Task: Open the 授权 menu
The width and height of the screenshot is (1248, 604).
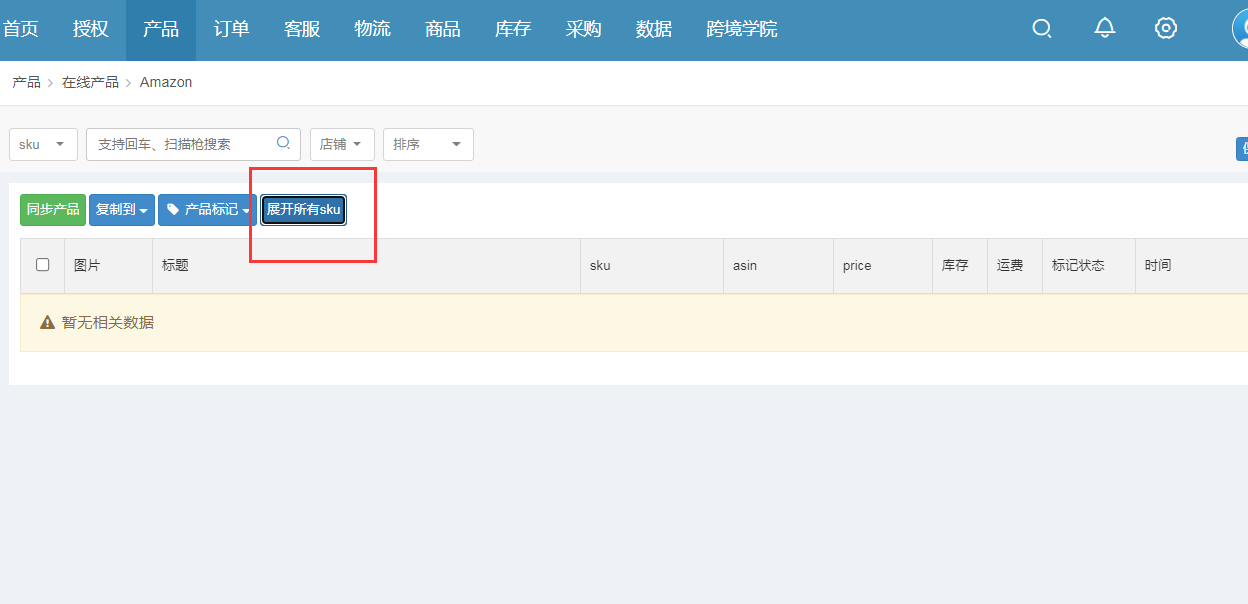Action: tap(90, 29)
